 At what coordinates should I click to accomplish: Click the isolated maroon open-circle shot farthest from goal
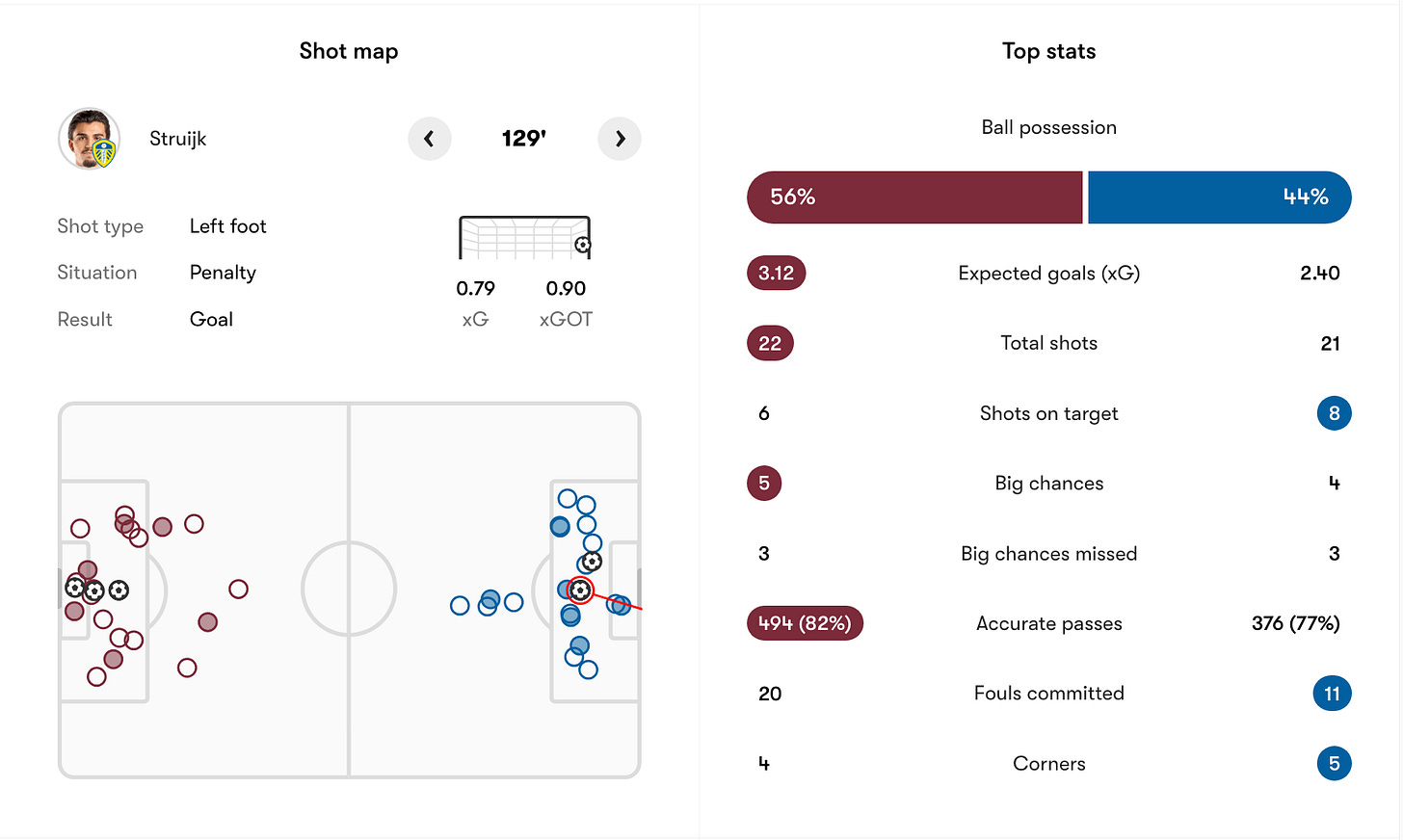(x=238, y=589)
